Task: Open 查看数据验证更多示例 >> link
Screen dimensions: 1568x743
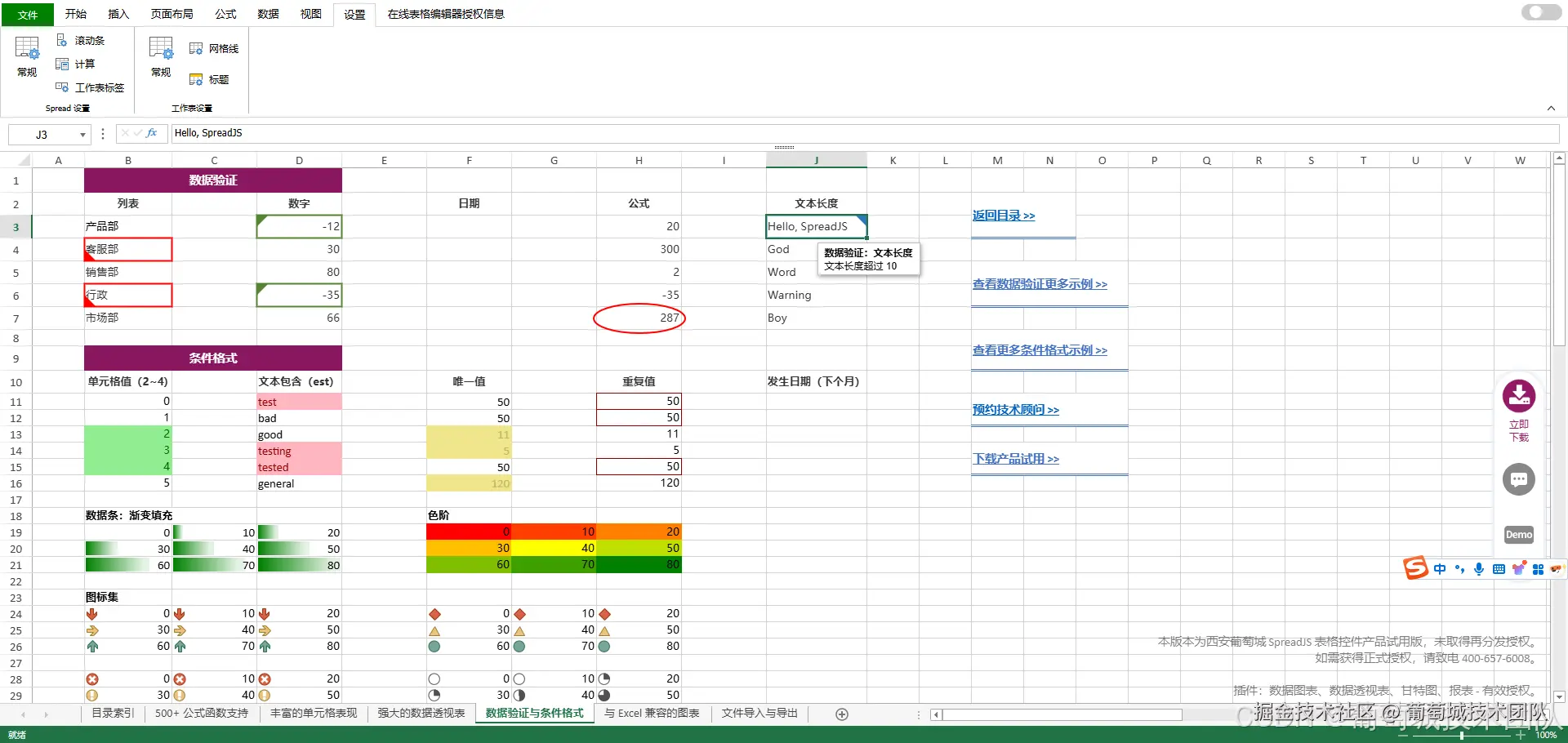Action: point(1040,284)
